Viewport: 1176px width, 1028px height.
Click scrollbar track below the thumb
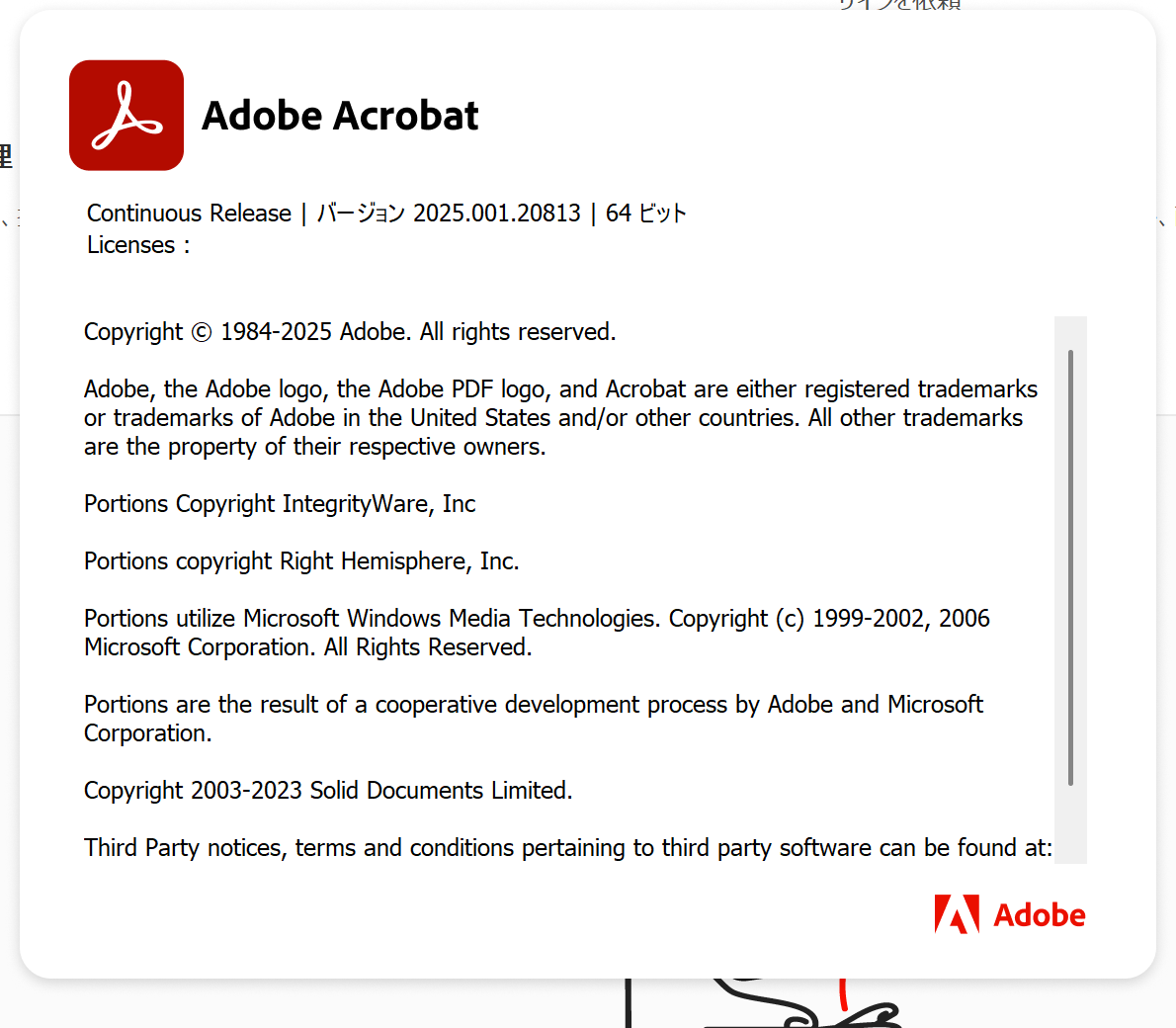pyautogui.click(x=1070, y=825)
